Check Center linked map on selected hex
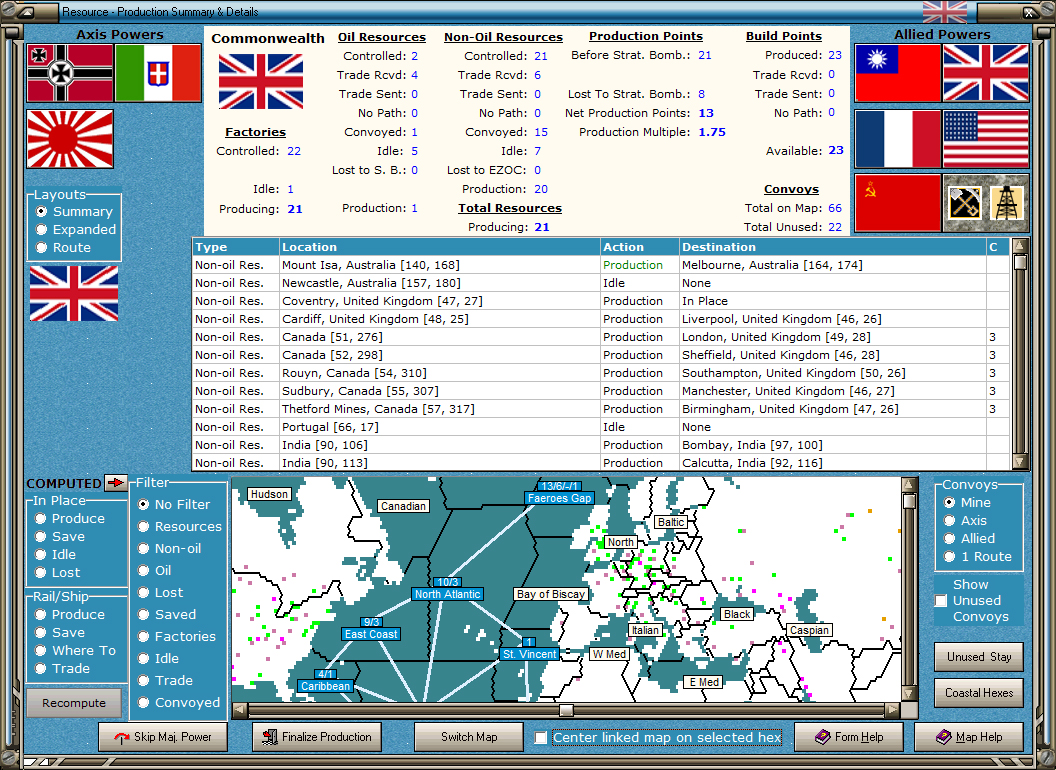The image size is (1056, 770). (541, 738)
